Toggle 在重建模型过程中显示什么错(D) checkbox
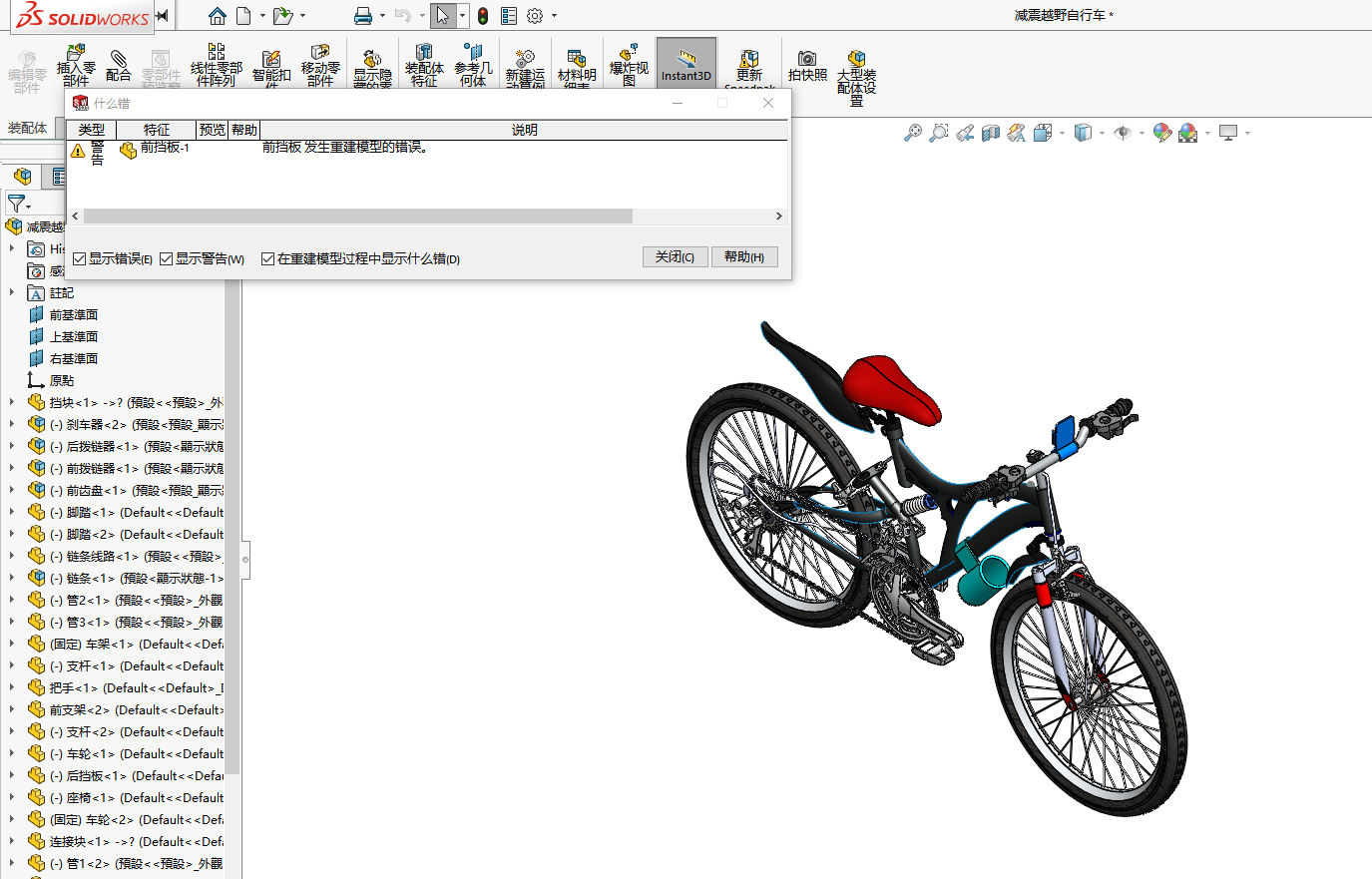The image size is (1372, 879). (x=267, y=259)
